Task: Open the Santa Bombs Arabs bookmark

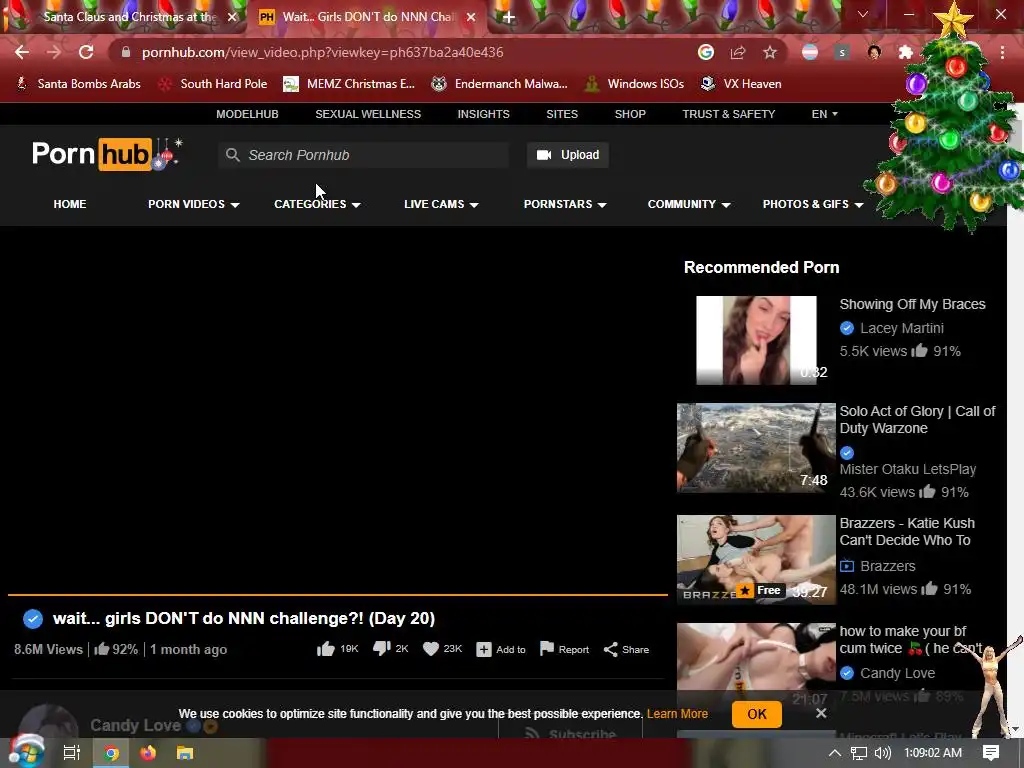Action: [78, 84]
